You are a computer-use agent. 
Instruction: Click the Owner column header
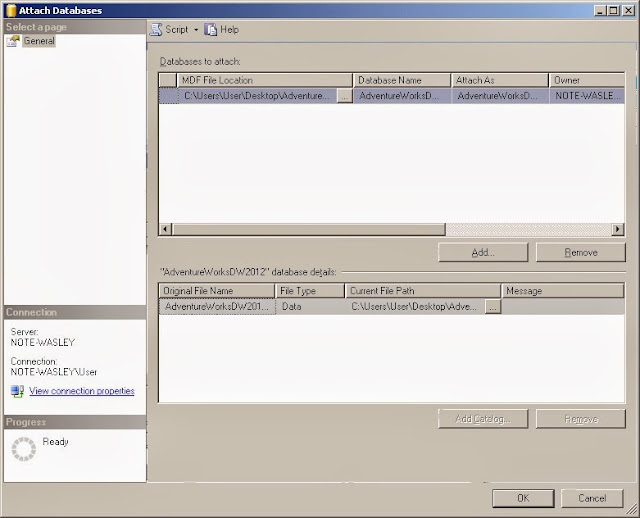(587, 80)
